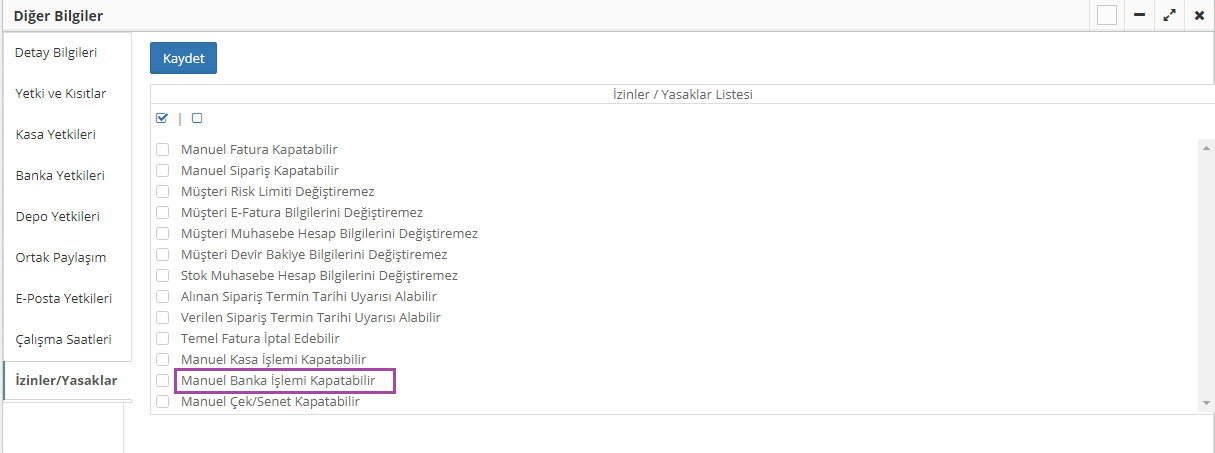Tick the Manuel Banka İşlemi Kapatabilir checkbox
The image size is (1215, 453).
tap(162, 381)
